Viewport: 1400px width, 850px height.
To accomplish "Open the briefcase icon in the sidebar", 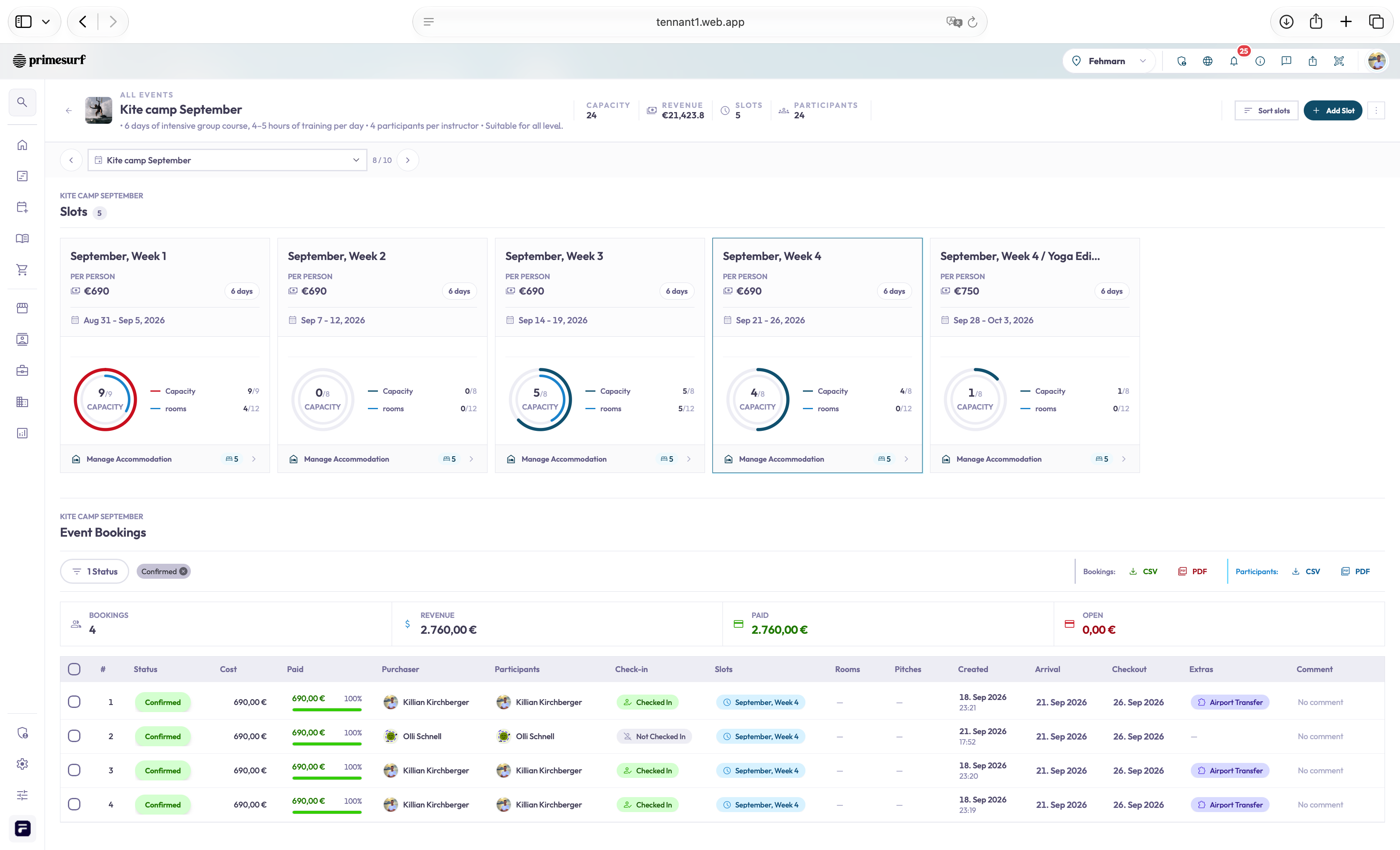I will click(22, 370).
